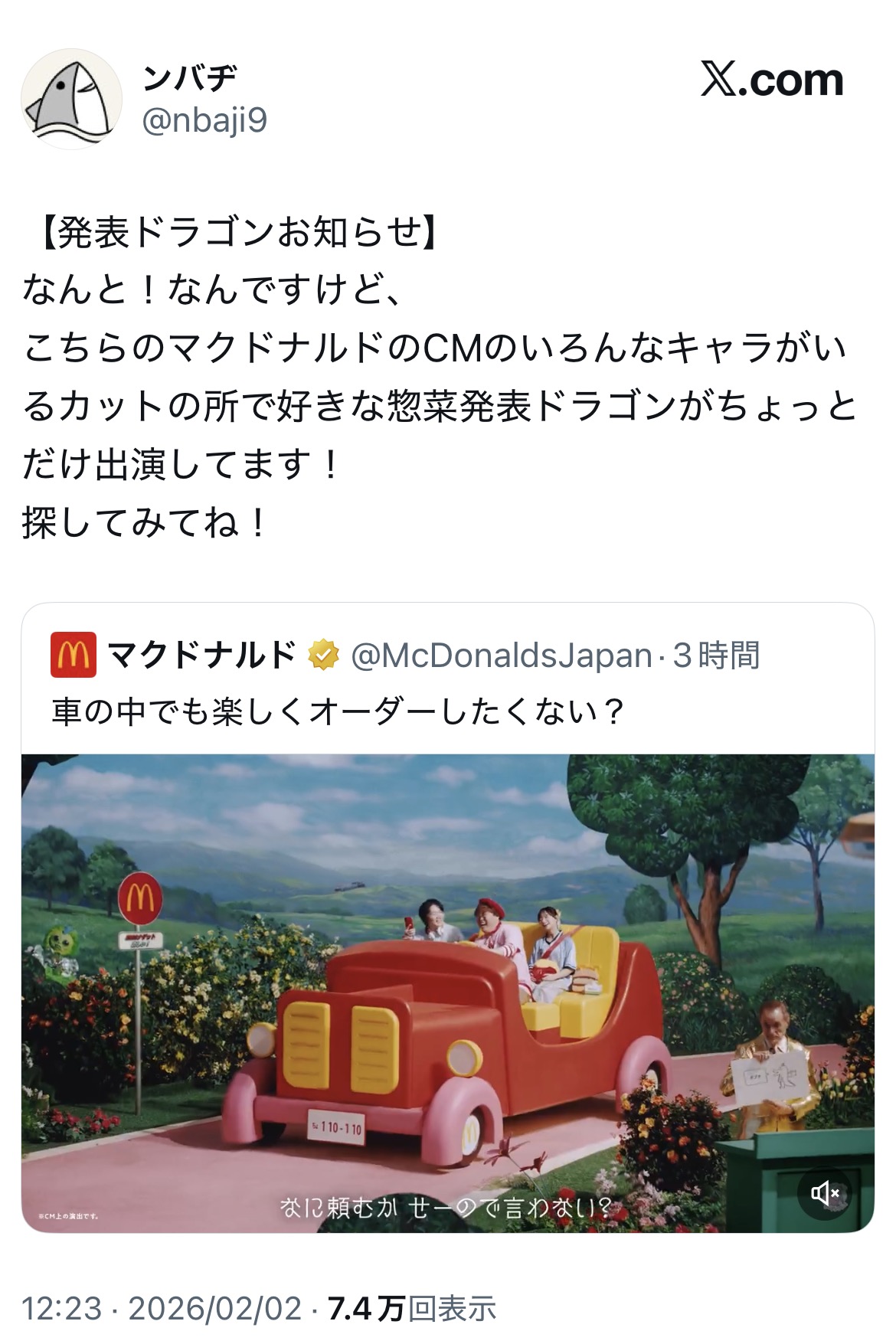Image resolution: width=896 pixels, height=1344 pixels.
Task: Click the X.com logo
Action: pos(772,80)
